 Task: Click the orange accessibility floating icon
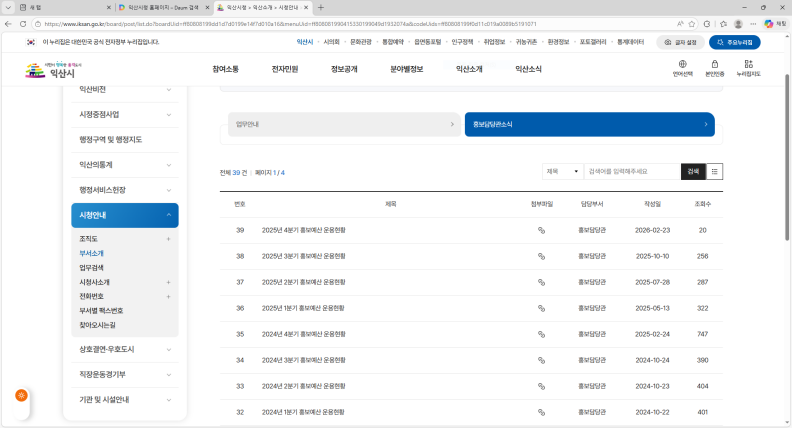(x=21, y=395)
